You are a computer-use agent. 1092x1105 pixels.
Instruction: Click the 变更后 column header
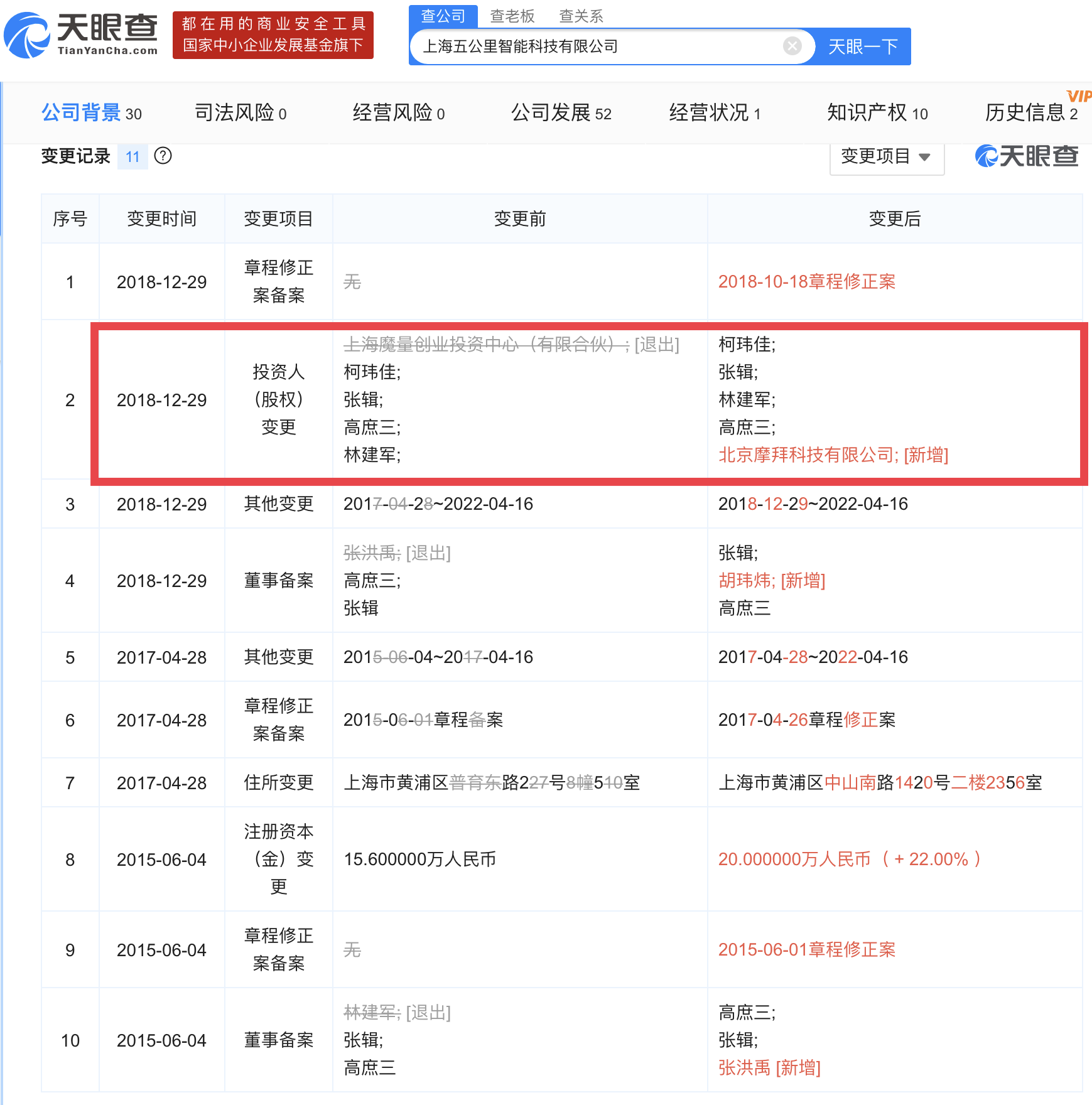(x=895, y=218)
